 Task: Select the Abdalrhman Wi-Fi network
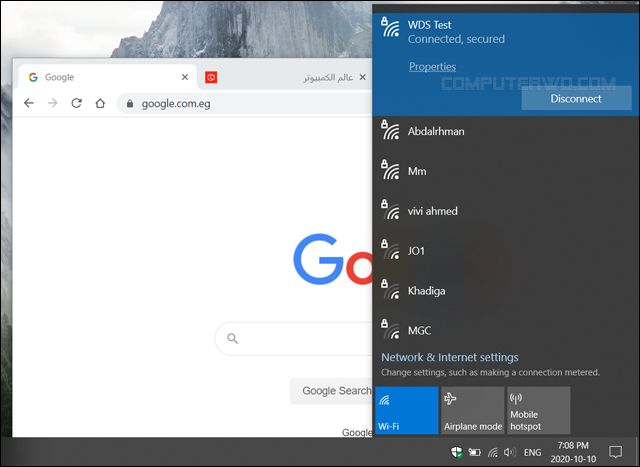(506, 131)
